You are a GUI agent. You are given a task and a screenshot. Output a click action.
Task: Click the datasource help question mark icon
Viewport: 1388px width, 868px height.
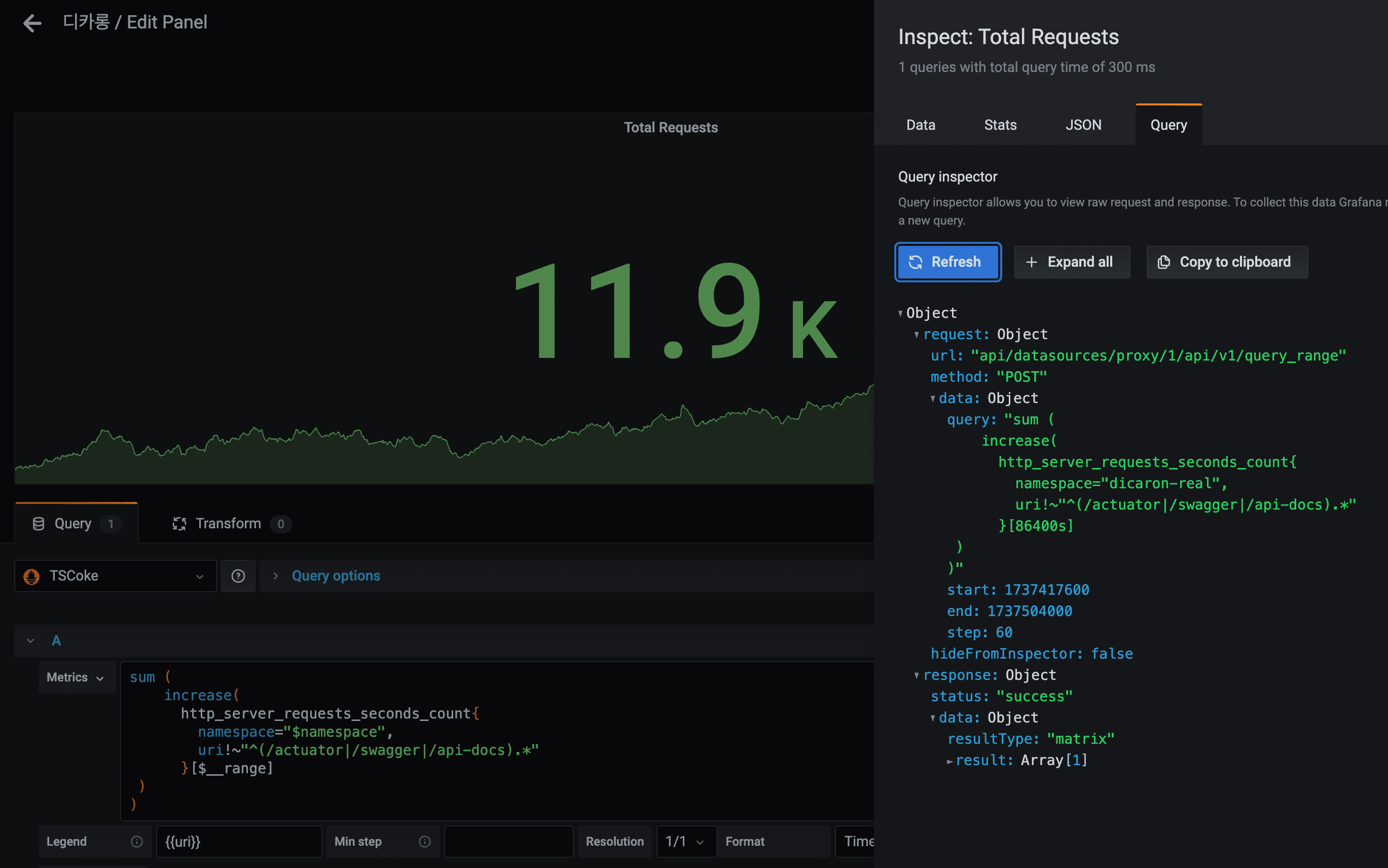click(x=238, y=576)
